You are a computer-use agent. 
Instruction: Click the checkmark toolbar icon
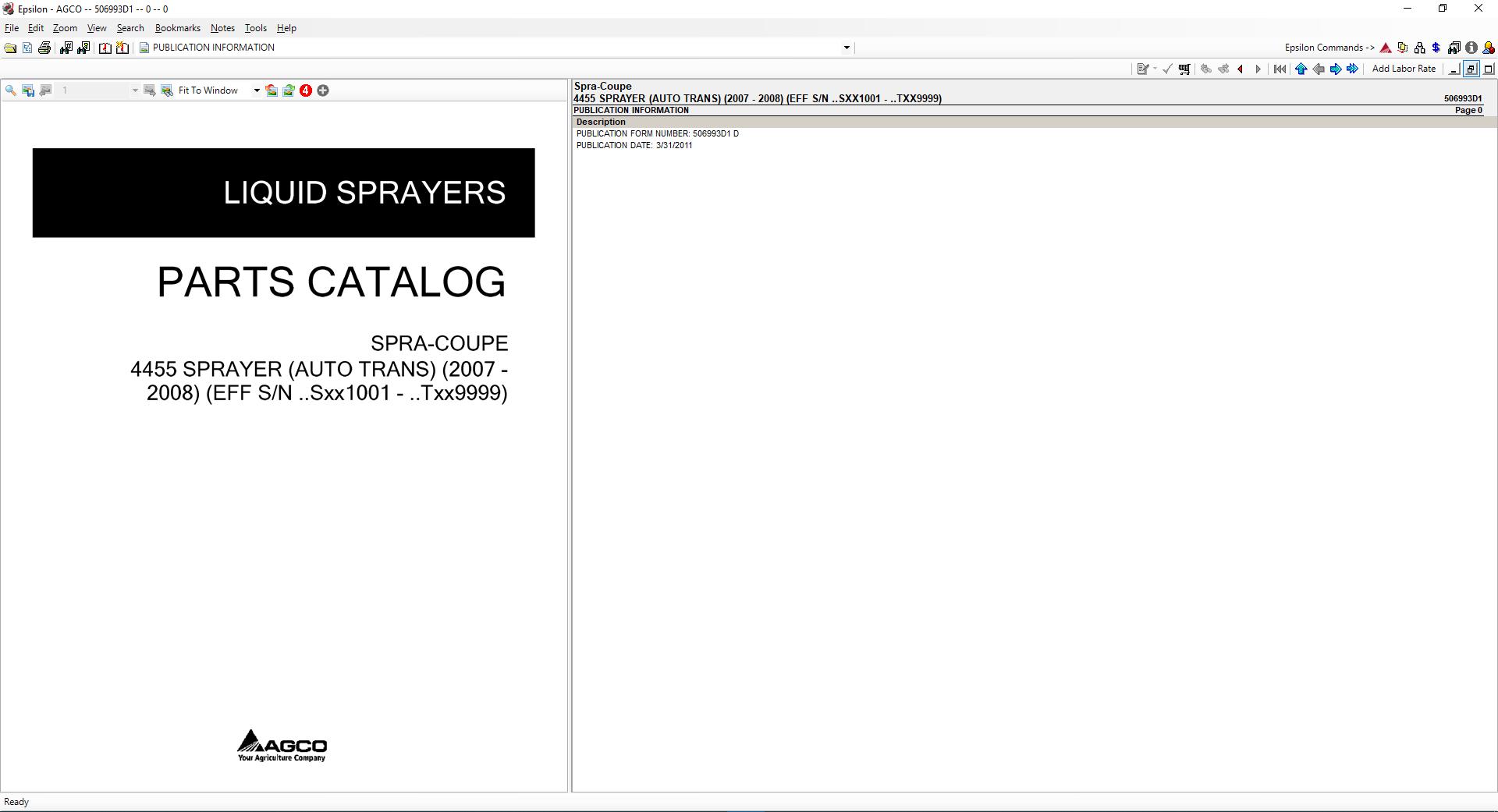pyautogui.click(x=1167, y=69)
